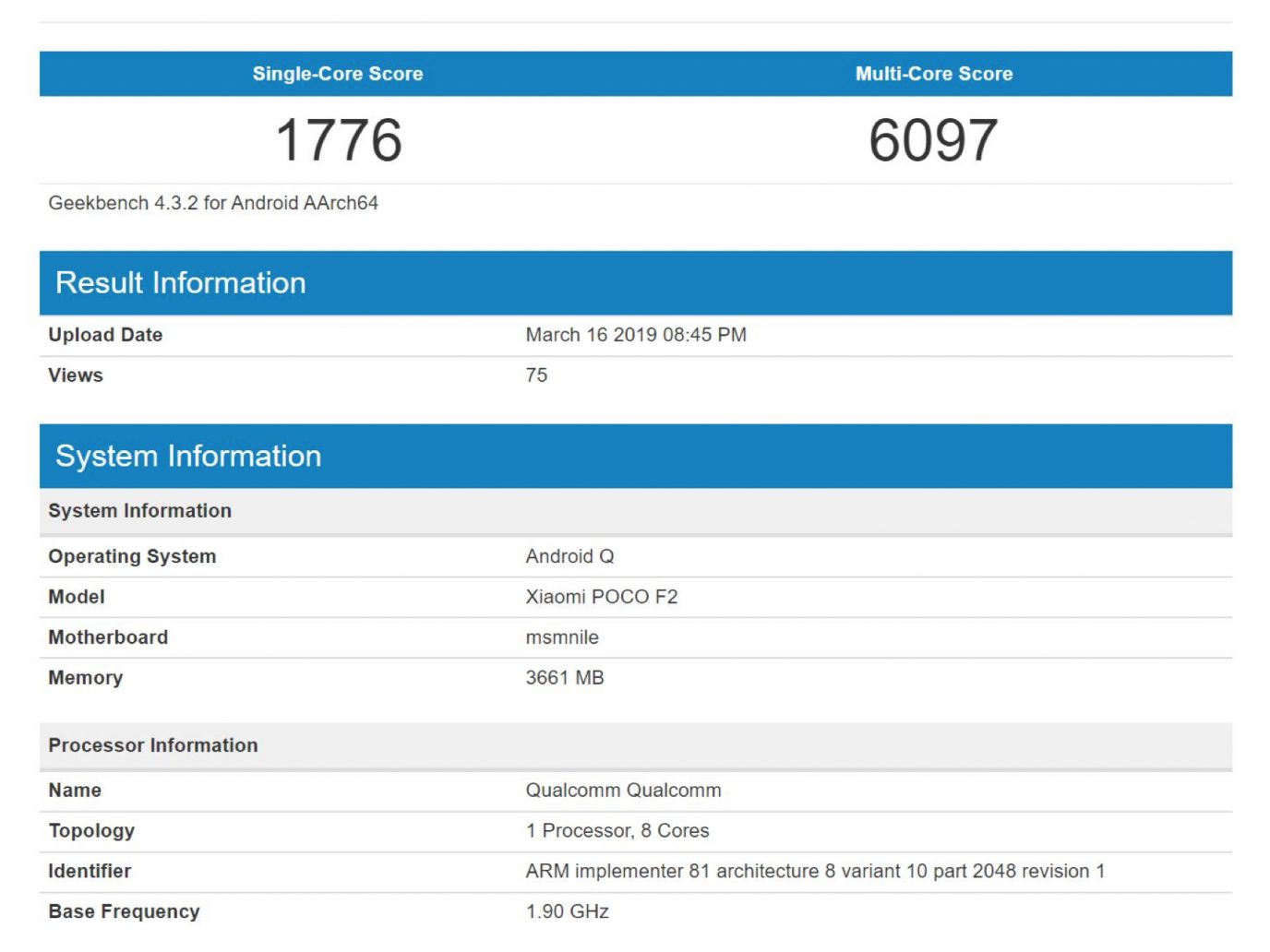The width and height of the screenshot is (1270, 952).
Task: Select the 1.90 GHz base frequency value
Action: click(567, 911)
